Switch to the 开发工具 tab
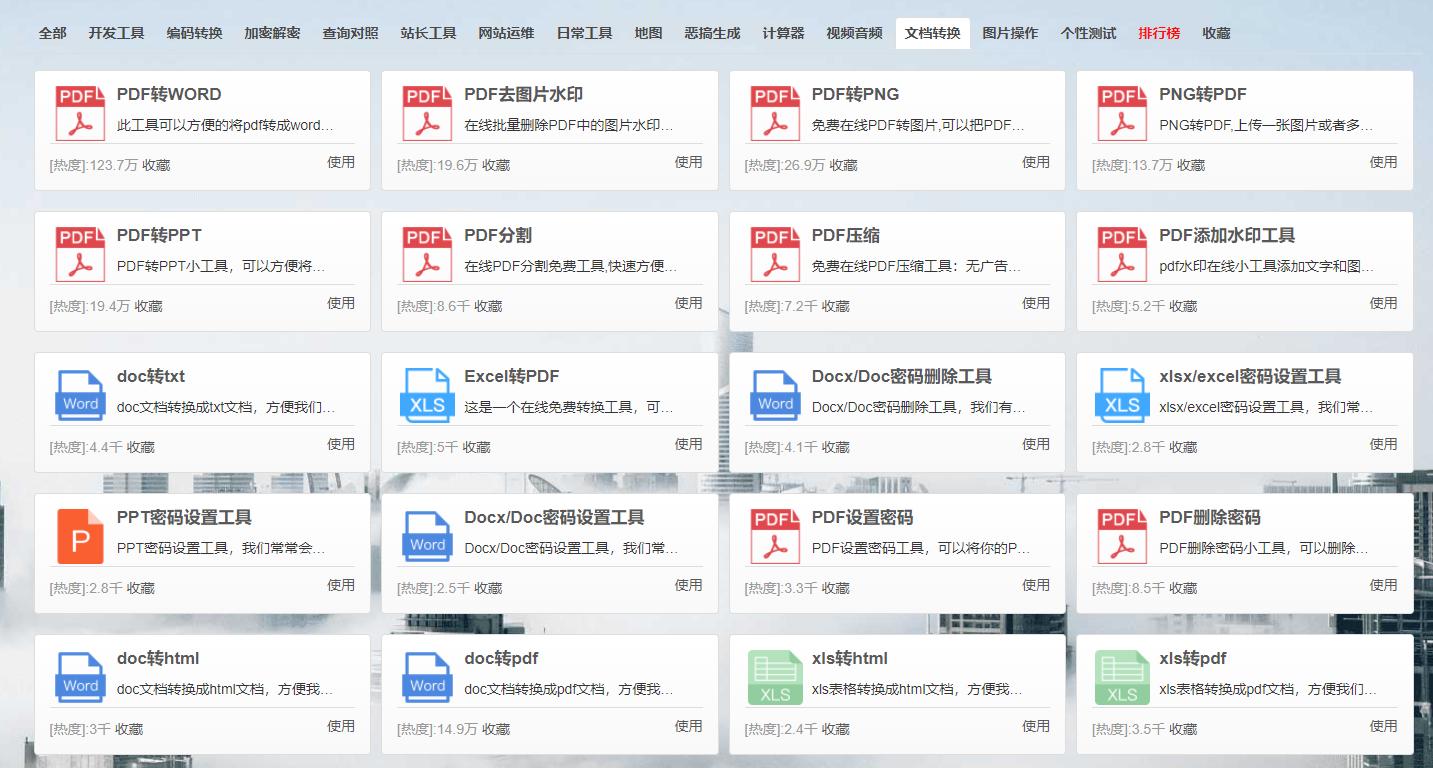The image size is (1433, 768). (117, 32)
